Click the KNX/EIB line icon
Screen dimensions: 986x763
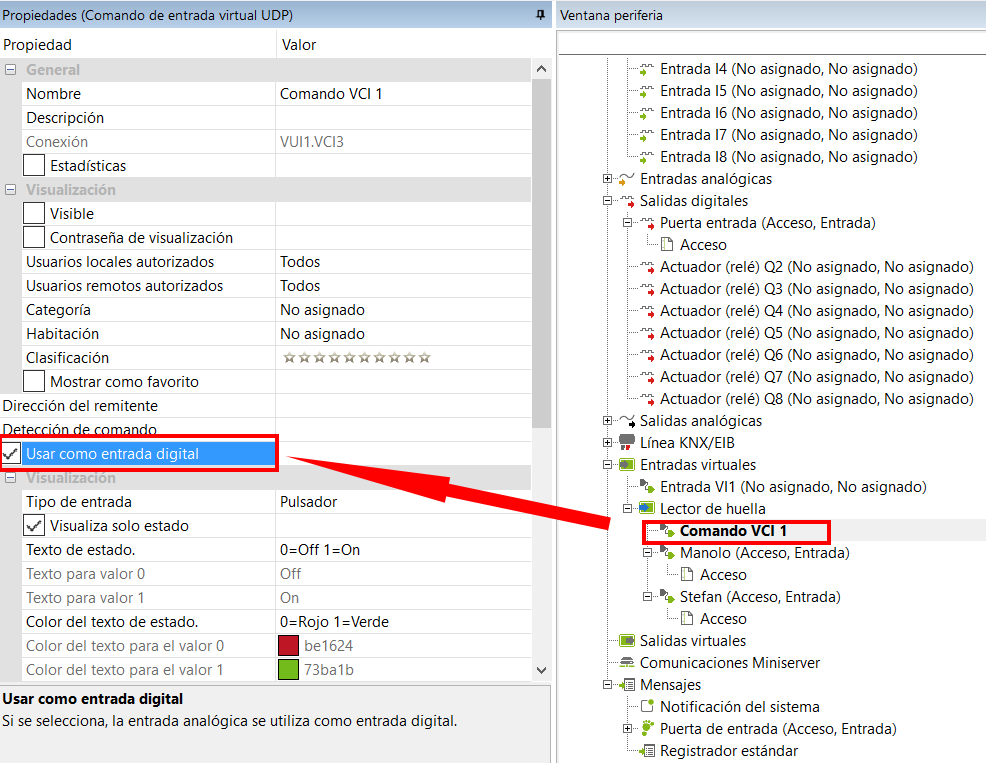tap(627, 442)
